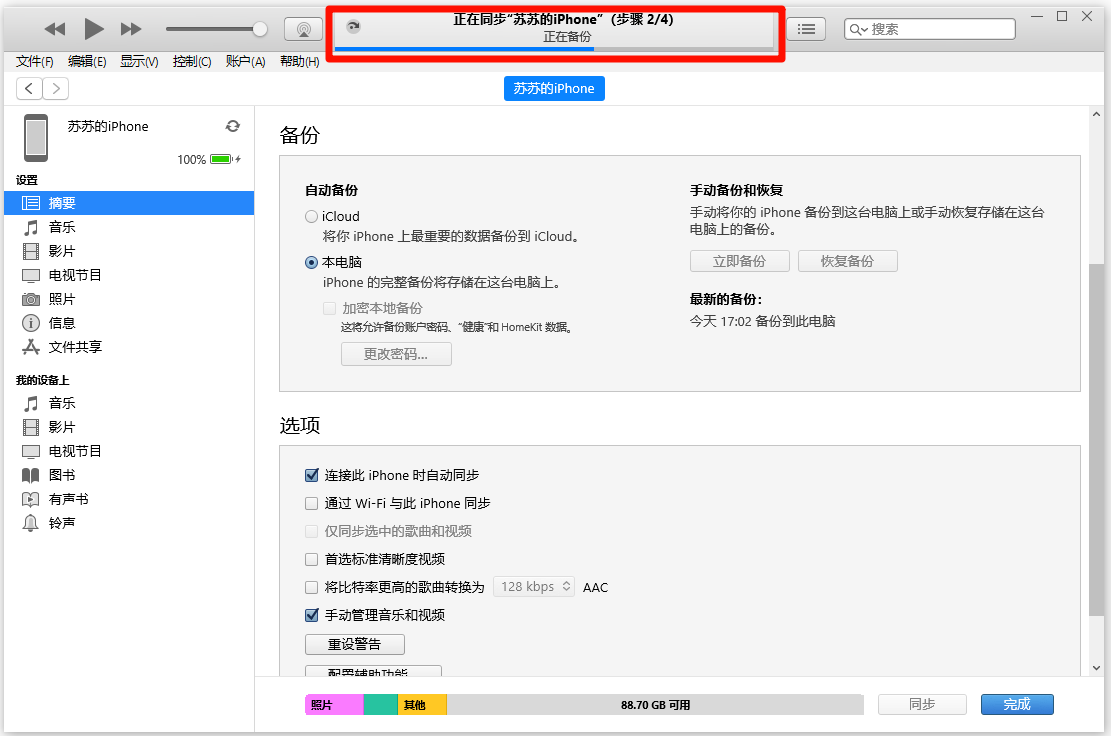Viewport: 1111px width, 736px height.
Task: Select the iCloud backup radio button
Action: point(311,217)
